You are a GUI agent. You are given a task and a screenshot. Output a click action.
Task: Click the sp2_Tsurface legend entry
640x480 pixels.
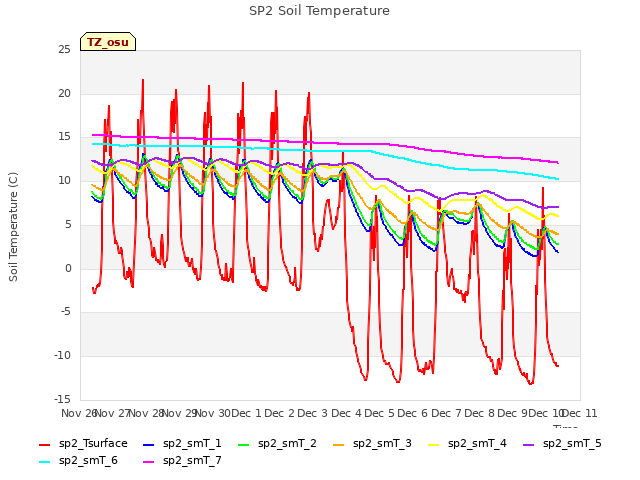click(83, 443)
